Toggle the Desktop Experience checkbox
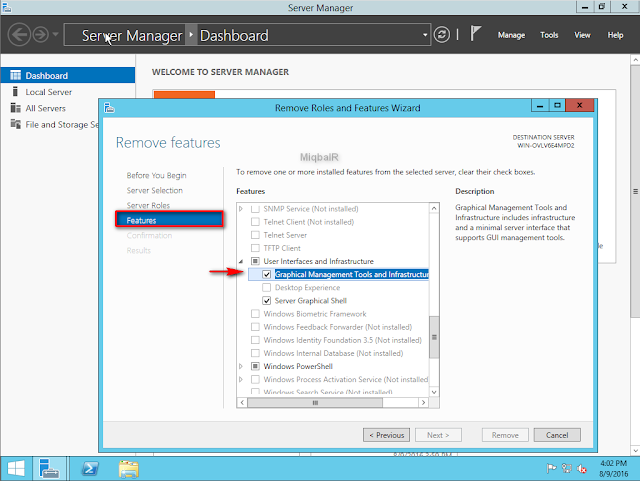 pyautogui.click(x=267, y=287)
